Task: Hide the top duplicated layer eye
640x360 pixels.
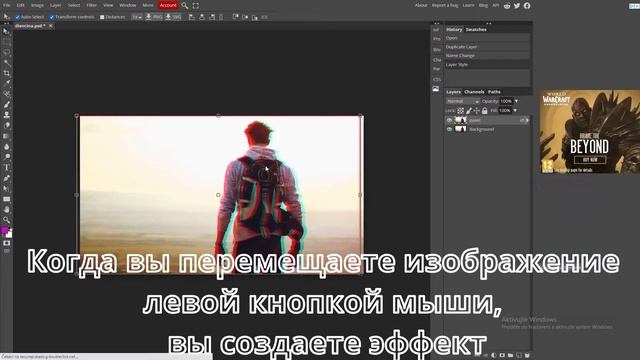Action: (449, 120)
